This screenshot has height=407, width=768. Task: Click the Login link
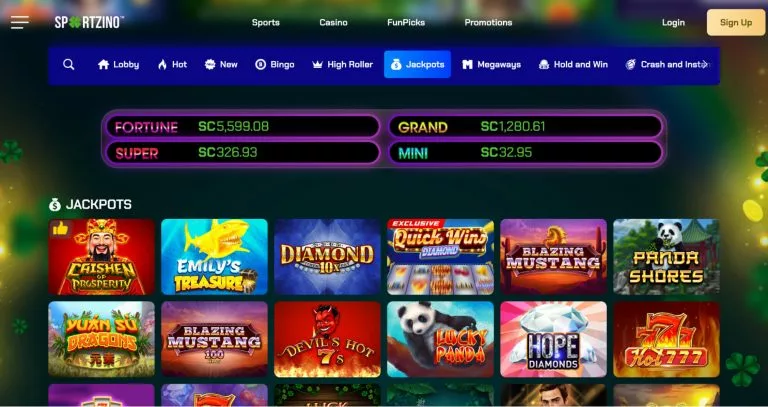point(673,23)
